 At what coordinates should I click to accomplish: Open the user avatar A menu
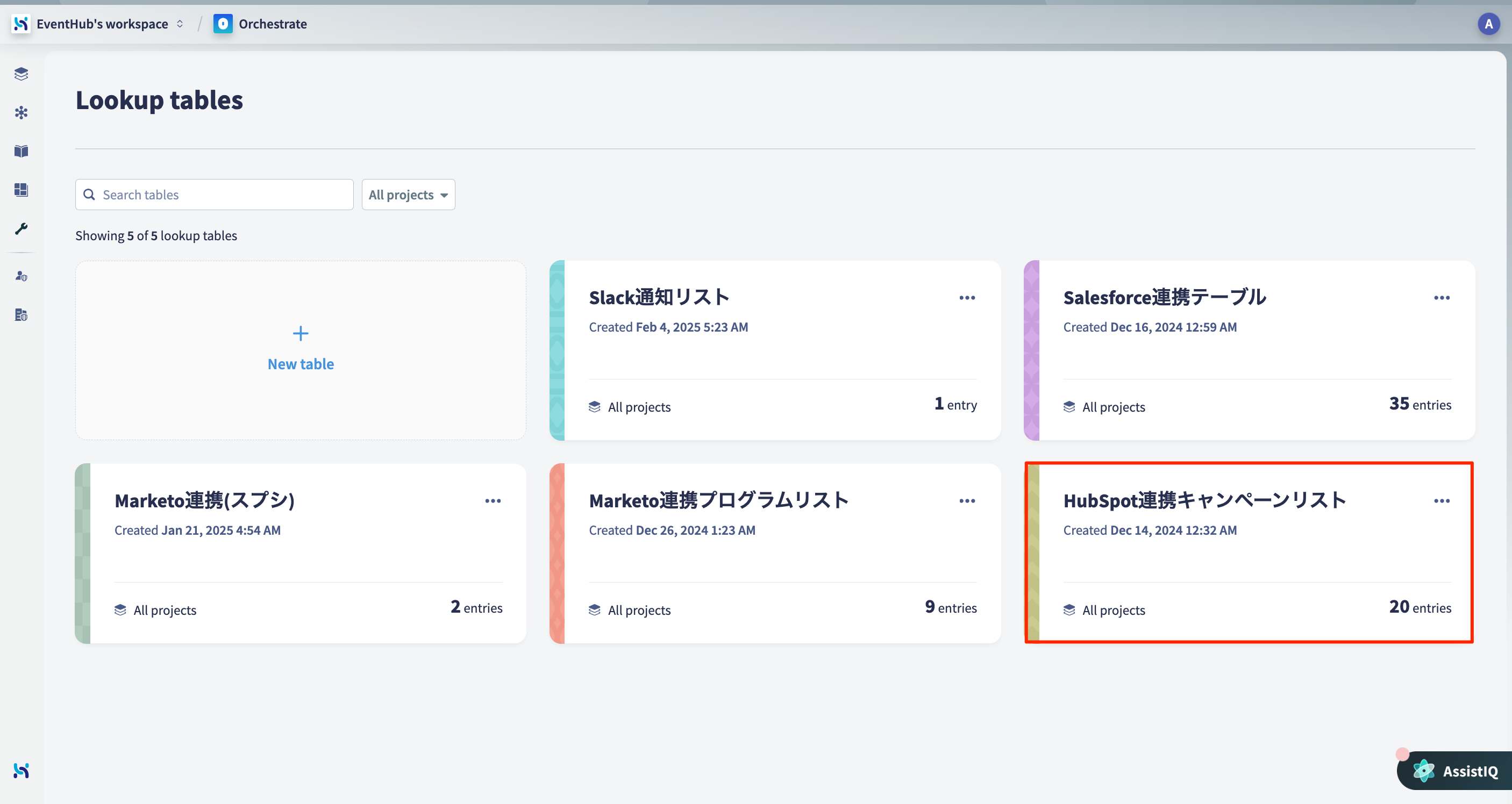coord(1488,24)
